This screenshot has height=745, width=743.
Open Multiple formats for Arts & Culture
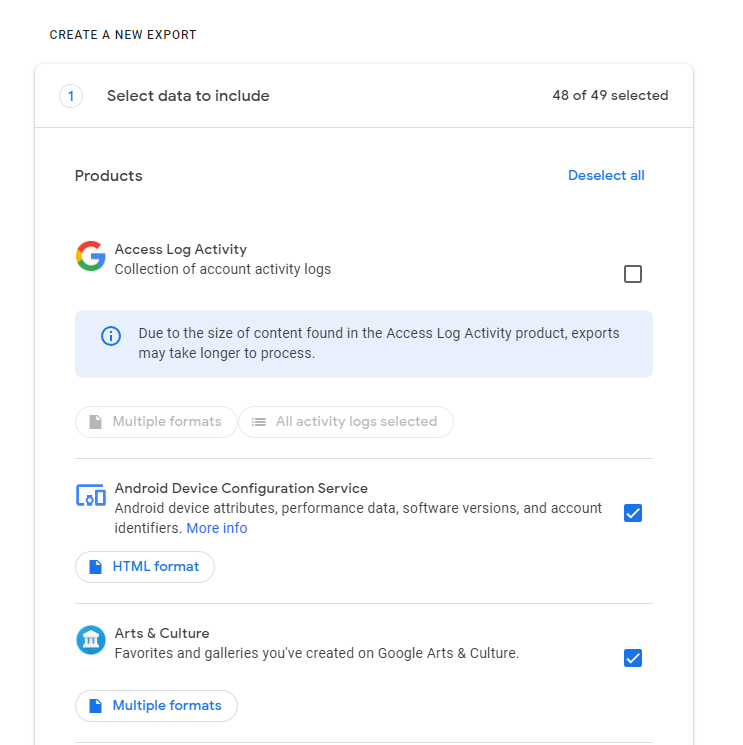(x=157, y=706)
